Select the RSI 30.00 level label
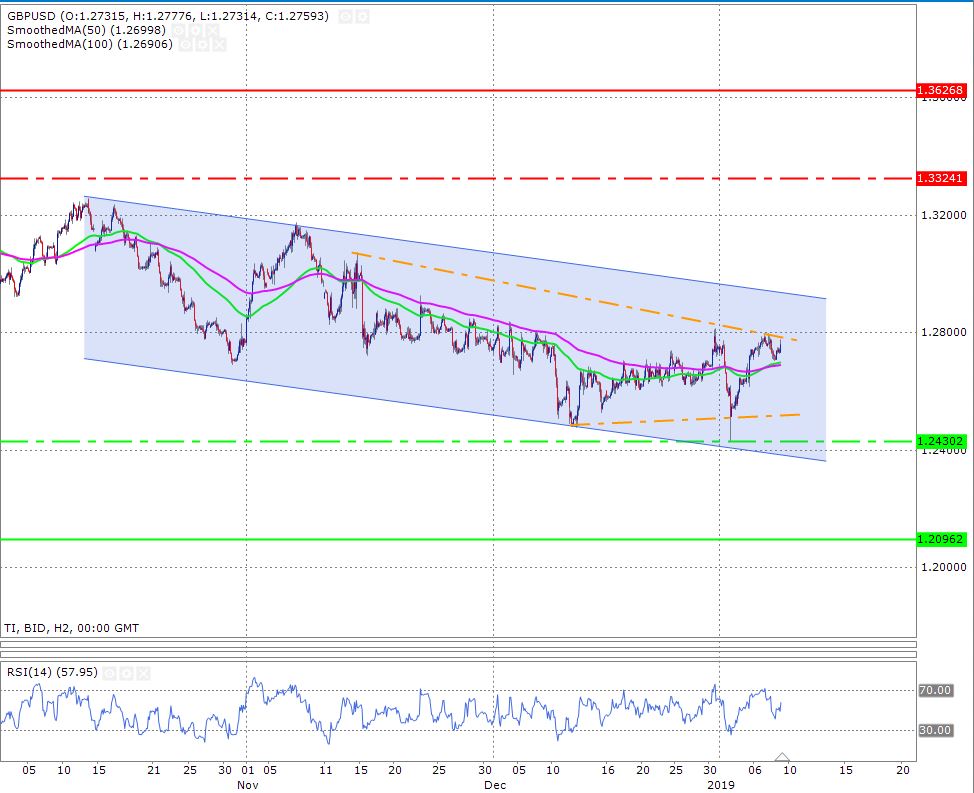Viewport: 974px width, 793px height. click(935, 730)
